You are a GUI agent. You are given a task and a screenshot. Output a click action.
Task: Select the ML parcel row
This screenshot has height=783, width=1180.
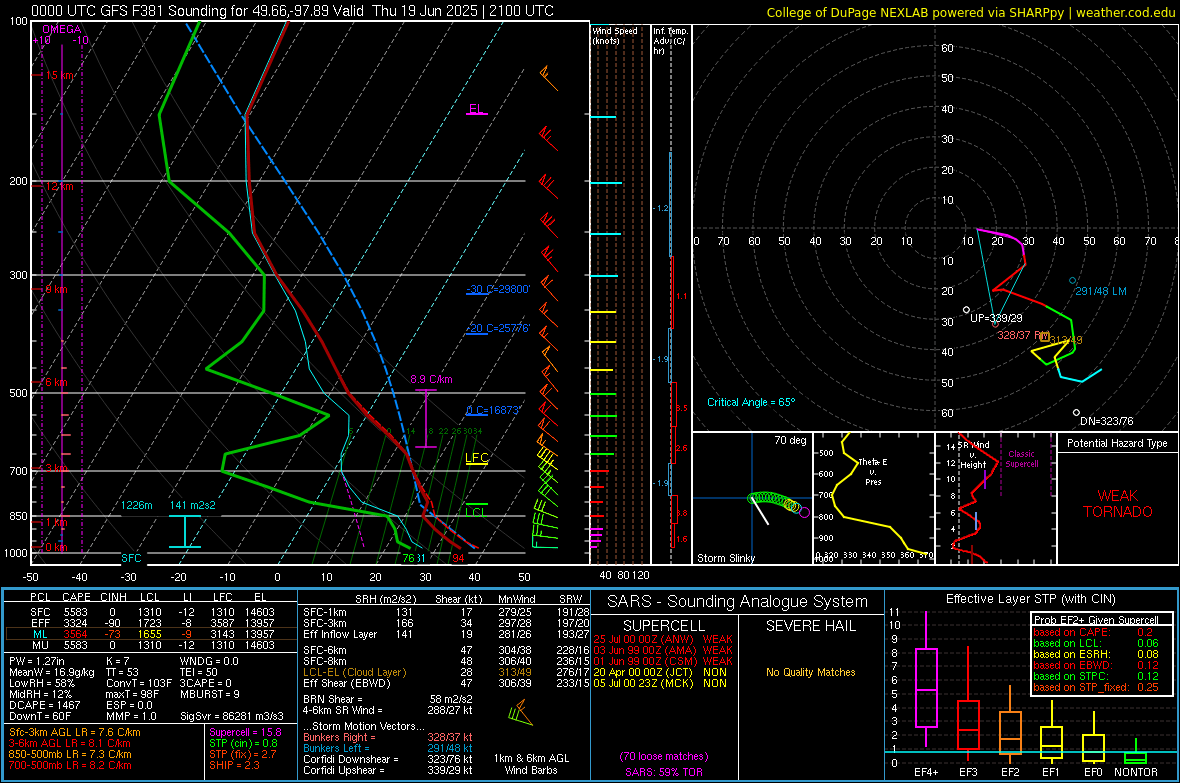151,635
